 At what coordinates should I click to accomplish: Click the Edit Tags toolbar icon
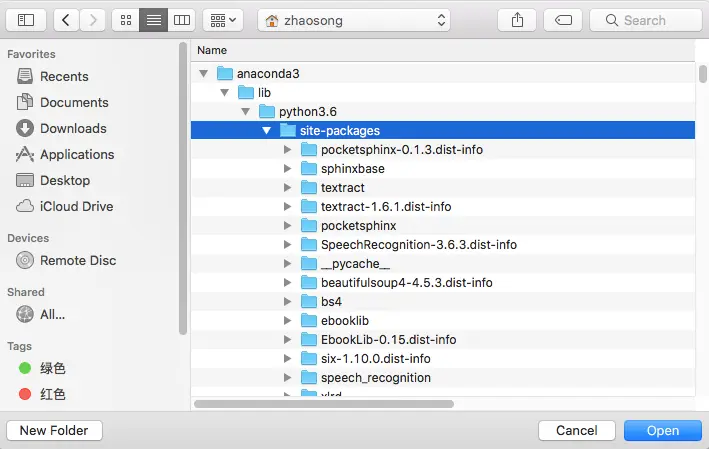click(x=563, y=20)
